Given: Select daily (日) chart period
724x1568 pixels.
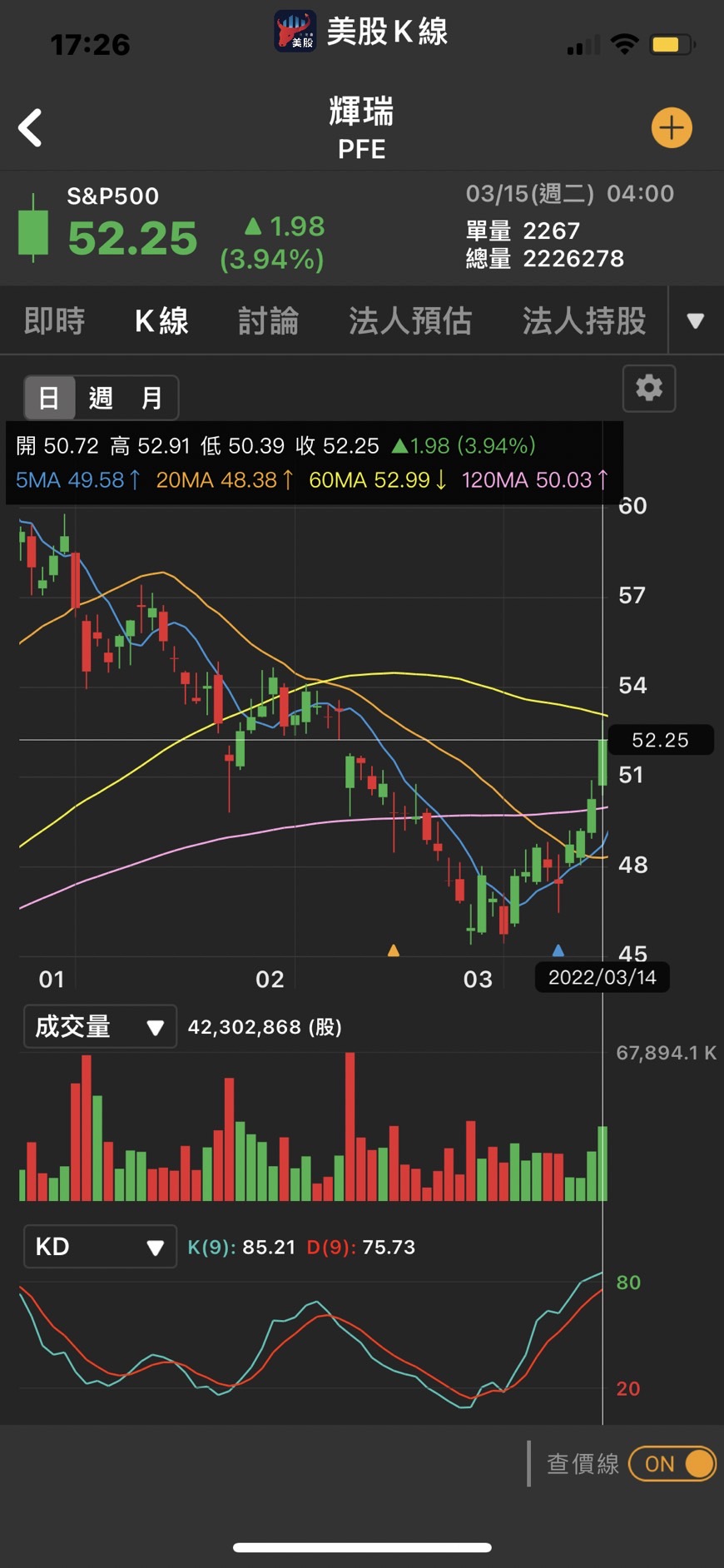Looking at the screenshot, I should (49, 398).
